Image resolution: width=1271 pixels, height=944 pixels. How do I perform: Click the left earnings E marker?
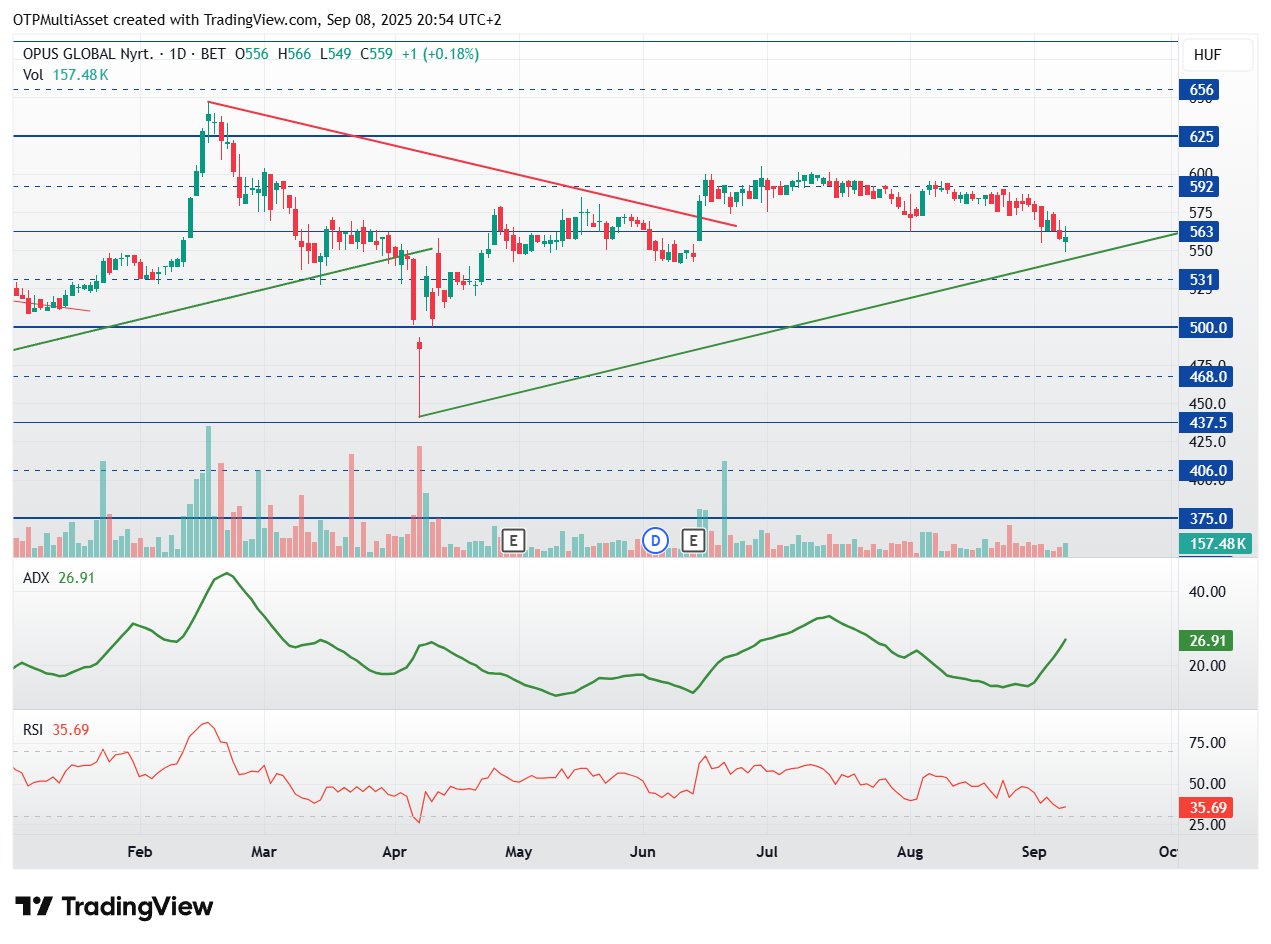click(x=513, y=541)
